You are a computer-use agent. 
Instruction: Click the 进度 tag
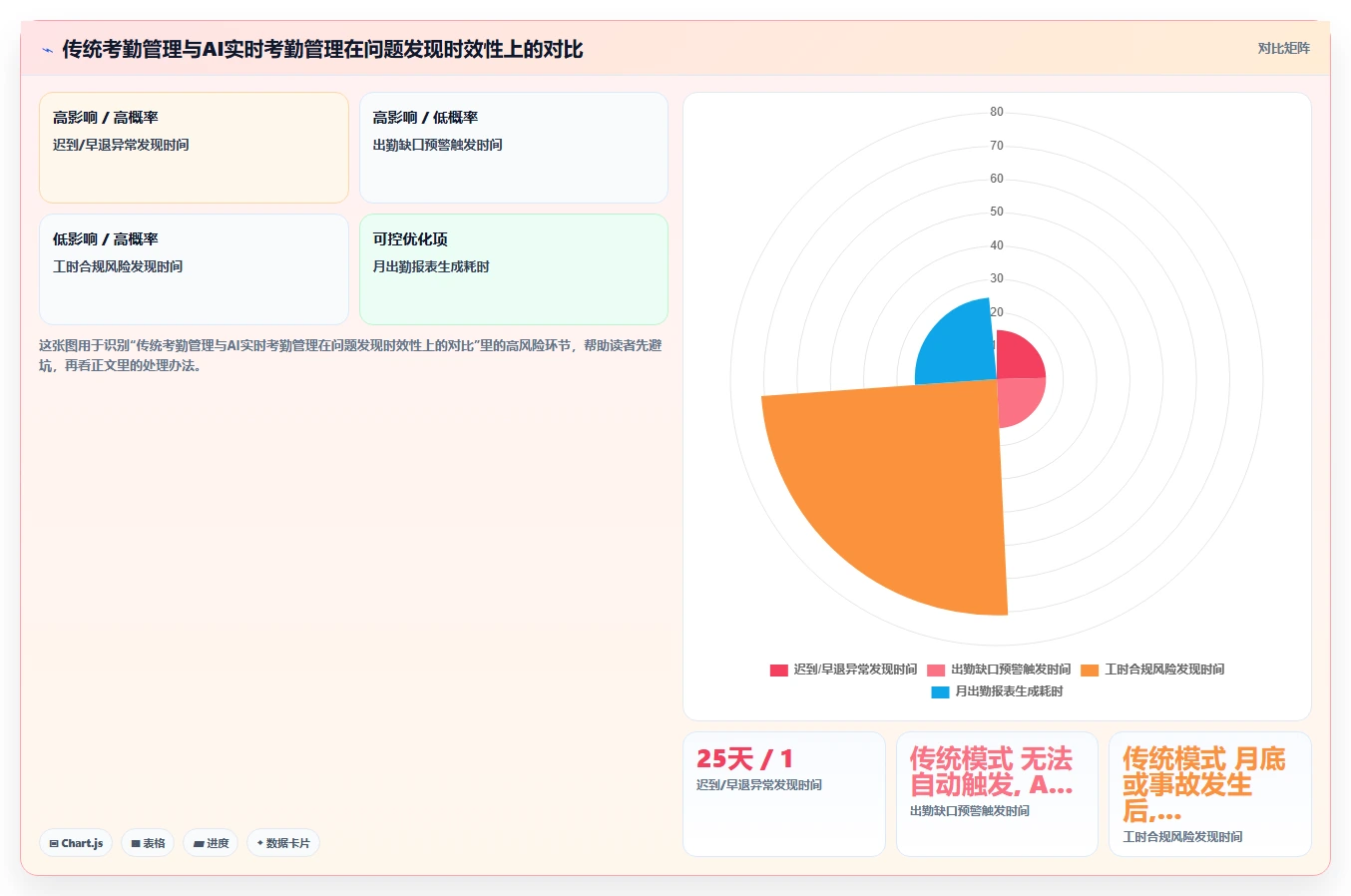pyautogui.click(x=211, y=843)
